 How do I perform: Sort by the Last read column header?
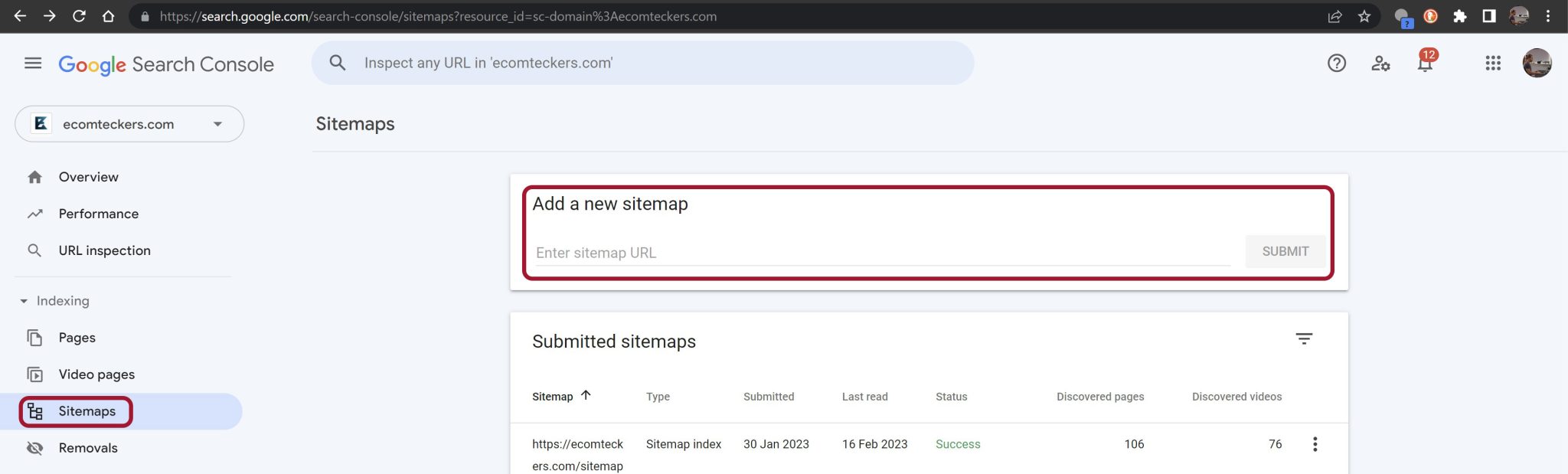coord(865,397)
